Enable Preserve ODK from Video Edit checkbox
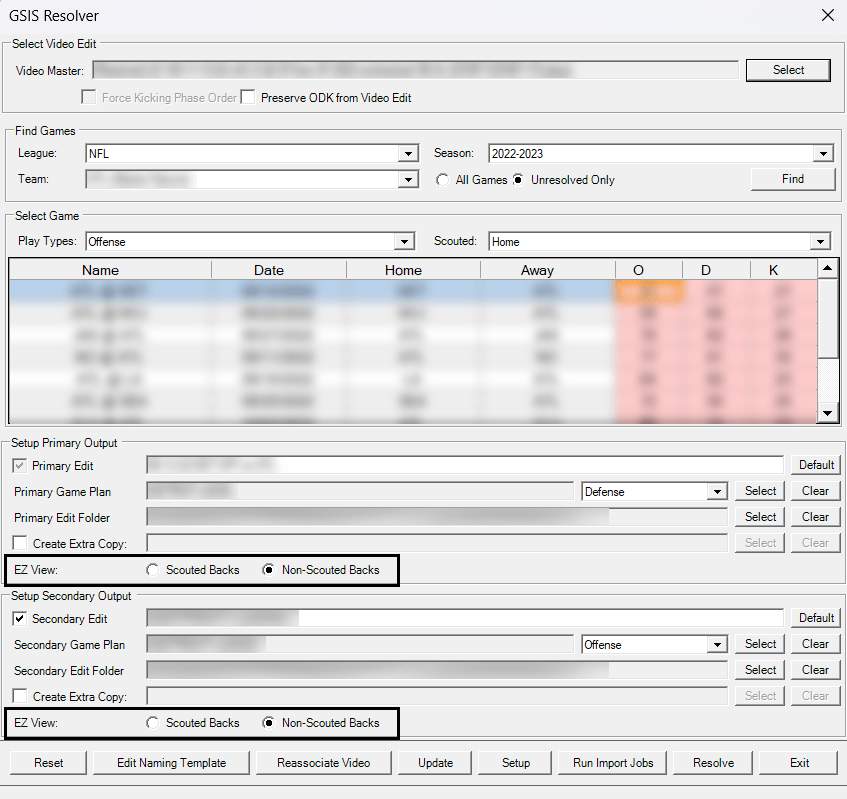Screen dimensions: 847x799 (248, 97)
